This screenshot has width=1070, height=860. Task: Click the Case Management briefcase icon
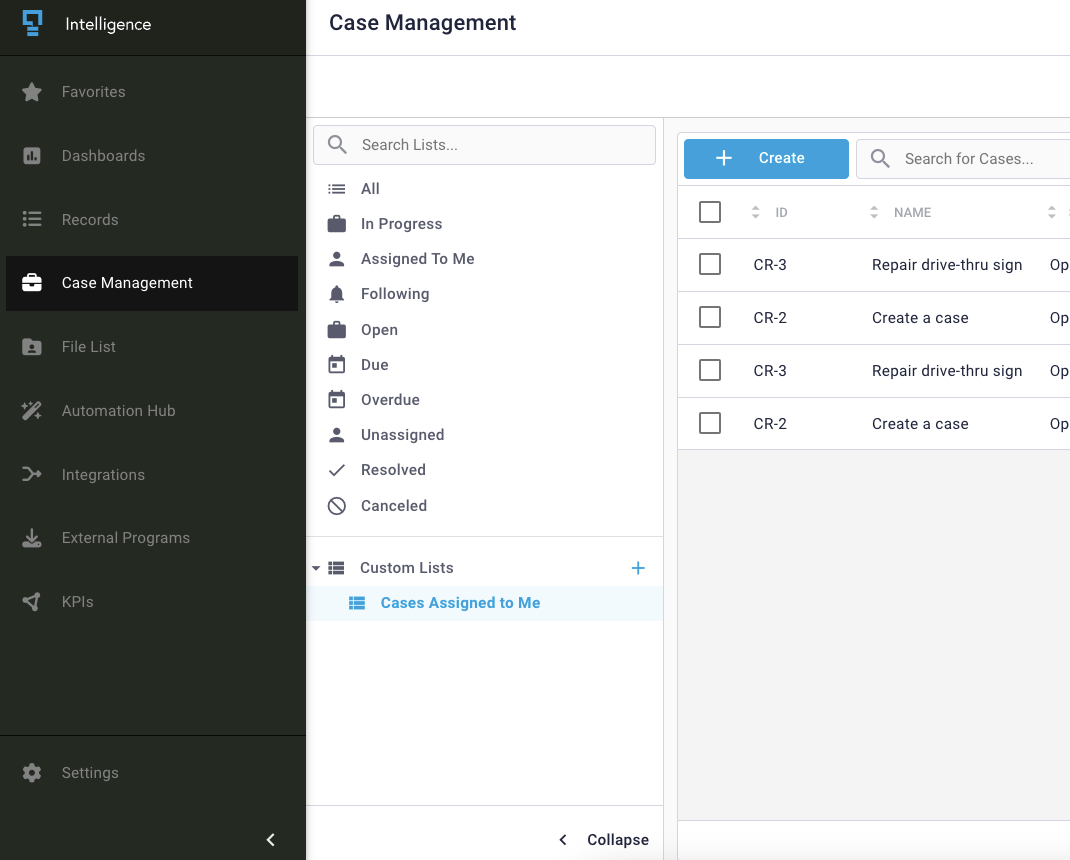(31, 283)
